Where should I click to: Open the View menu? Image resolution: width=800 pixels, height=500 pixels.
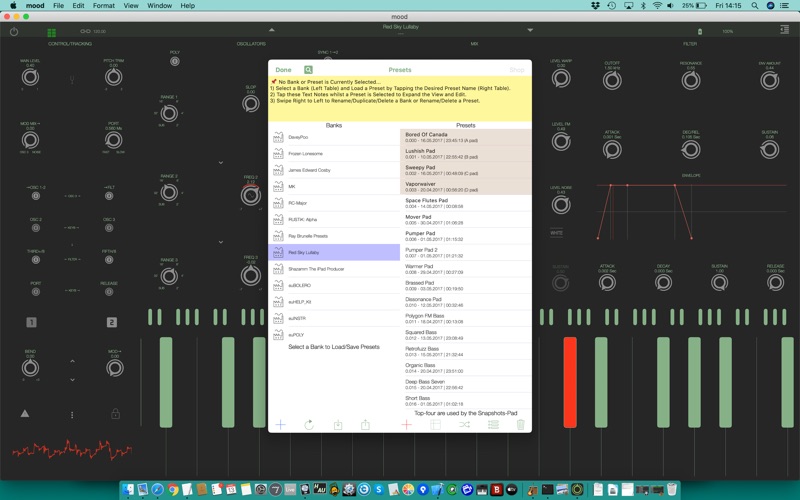coord(131,6)
